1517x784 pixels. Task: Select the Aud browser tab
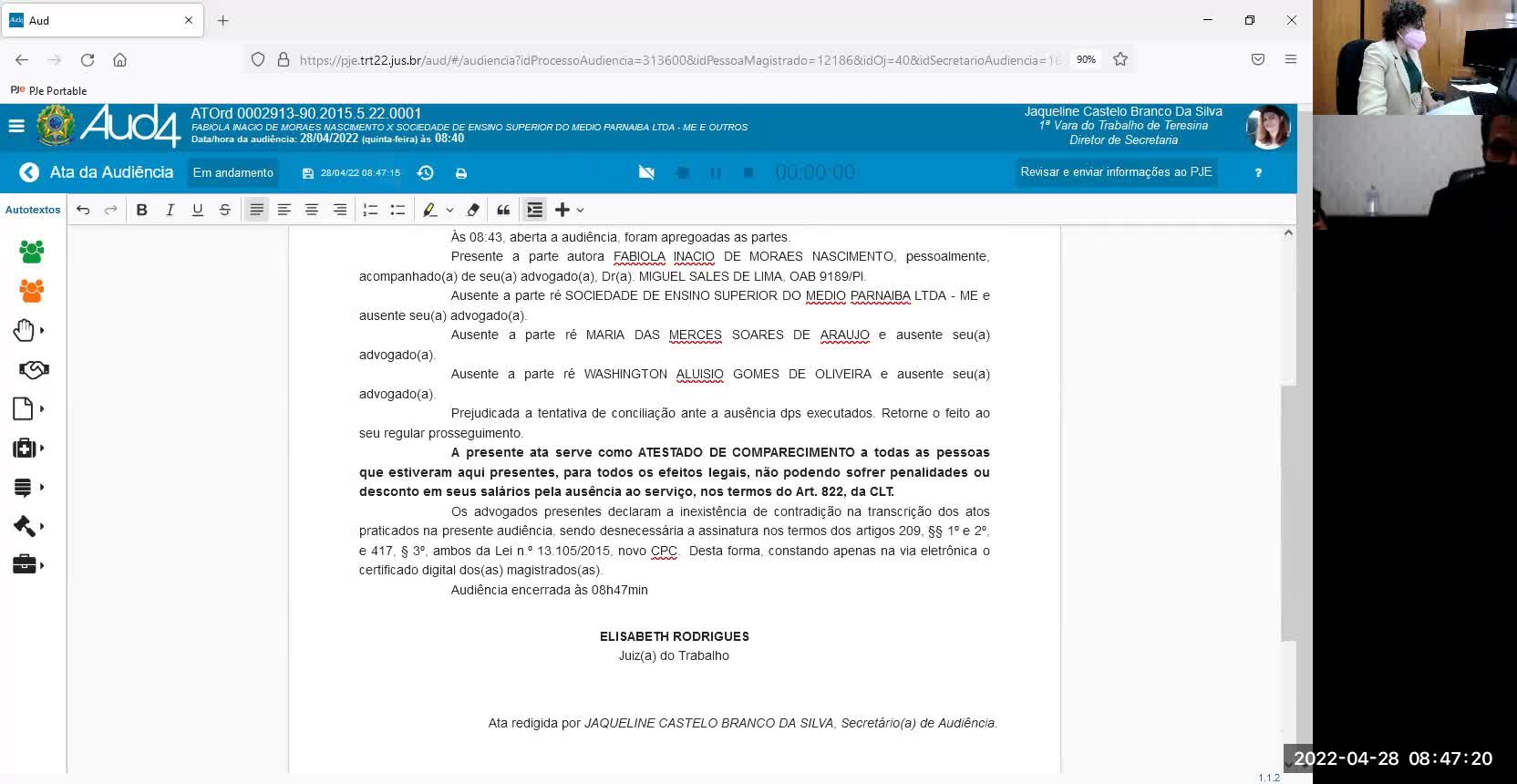pyautogui.click(x=102, y=20)
